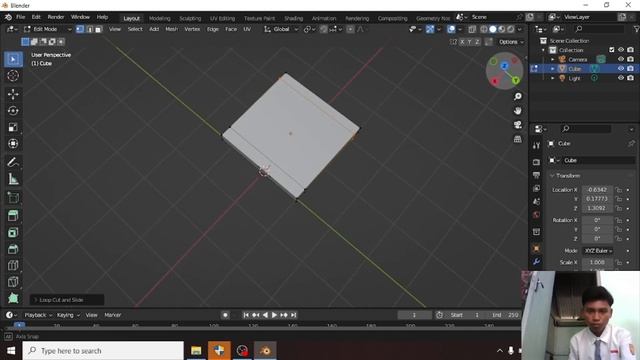Choose the Move tool
This screenshot has width=640, height=360.
(x=13, y=94)
